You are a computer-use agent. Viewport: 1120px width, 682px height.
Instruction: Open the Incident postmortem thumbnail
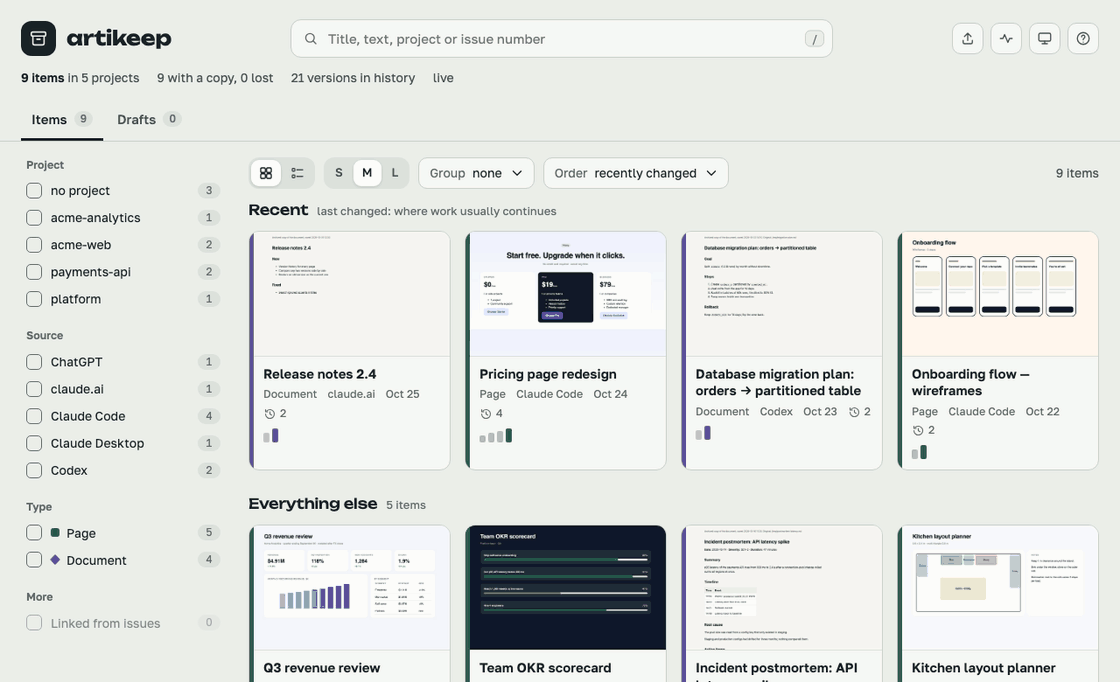pyautogui.click(x=784, y=588)
